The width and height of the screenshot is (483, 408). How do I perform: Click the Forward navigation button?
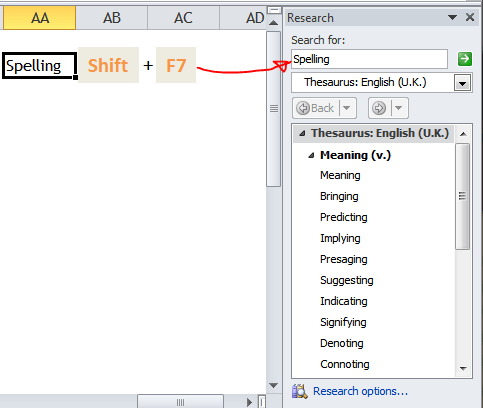click(x=379, y=108)
